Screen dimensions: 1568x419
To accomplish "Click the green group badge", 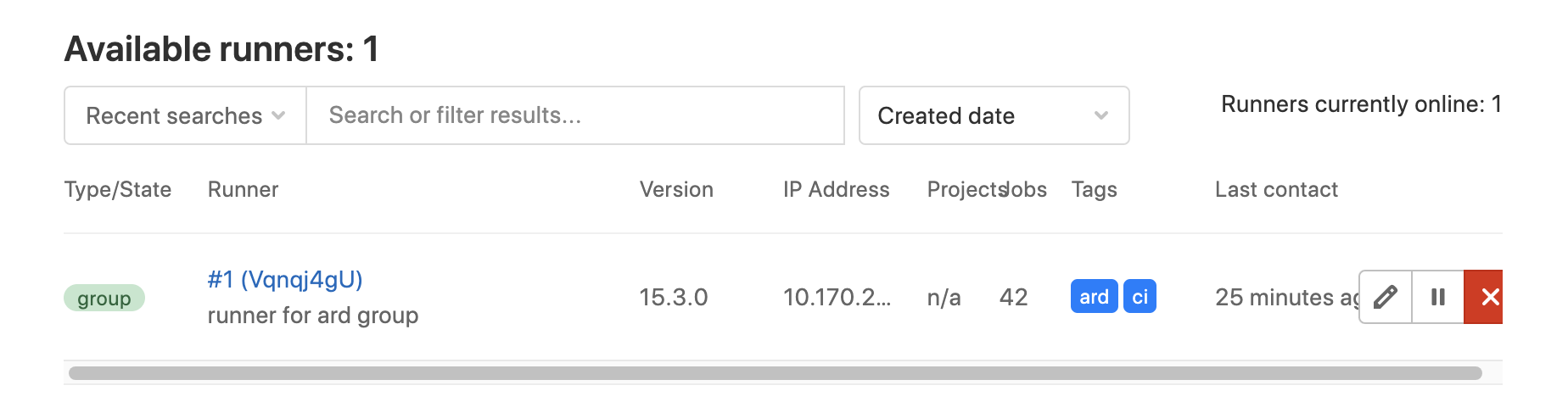I will [x=104, y=298].
